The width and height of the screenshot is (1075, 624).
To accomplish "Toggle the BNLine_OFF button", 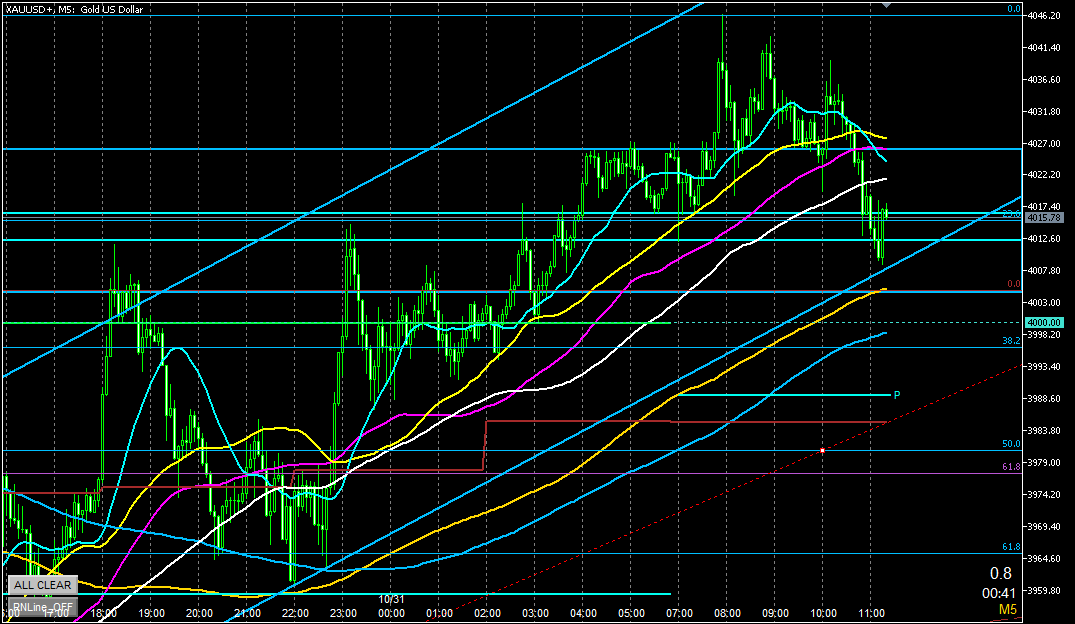I will pyautogui.click(x=42, y=606).
